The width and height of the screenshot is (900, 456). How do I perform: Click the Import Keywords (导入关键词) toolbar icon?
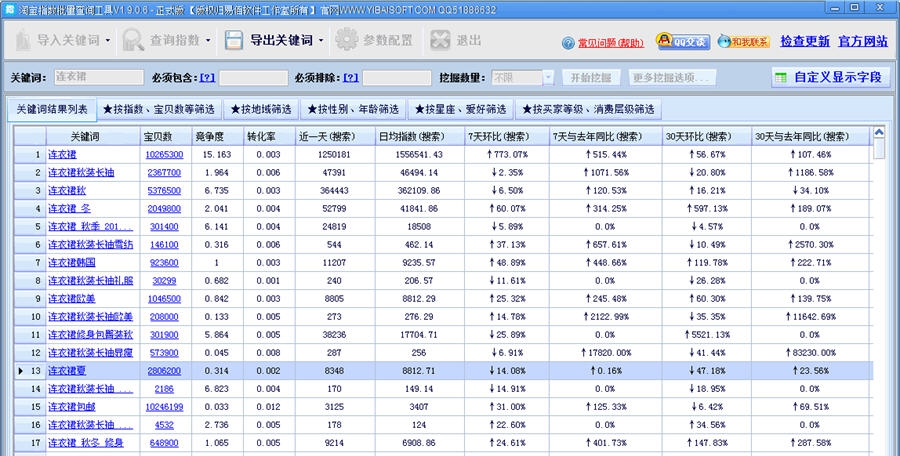(x=23, y=40)
